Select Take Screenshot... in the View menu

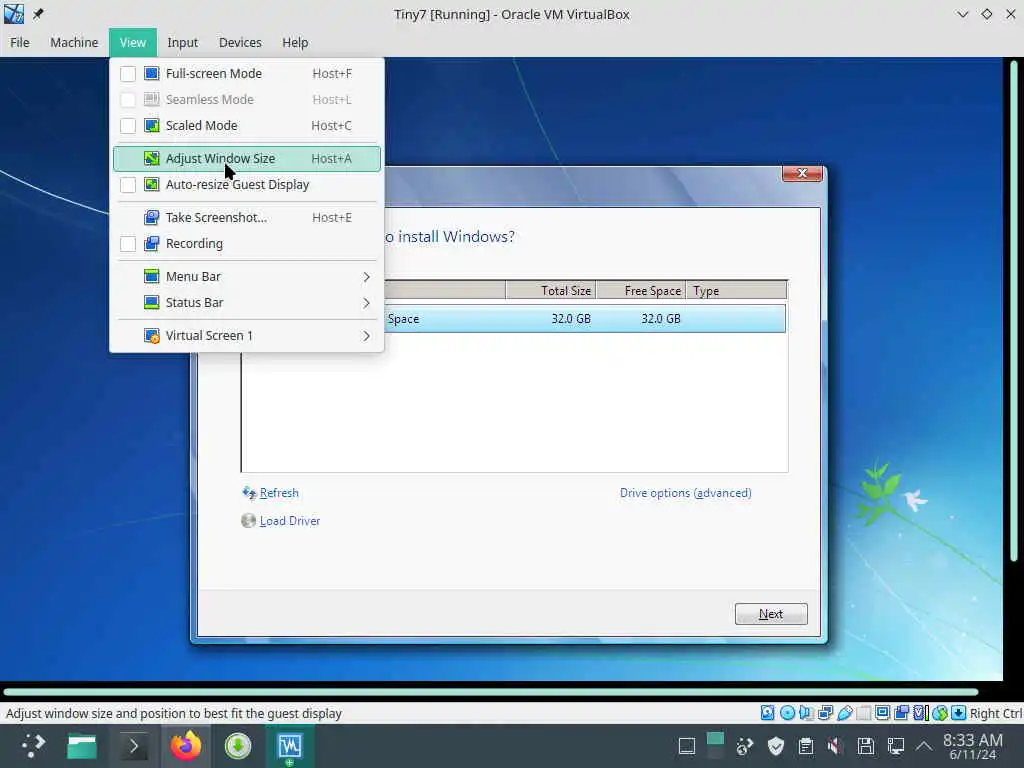coord(247,217)
